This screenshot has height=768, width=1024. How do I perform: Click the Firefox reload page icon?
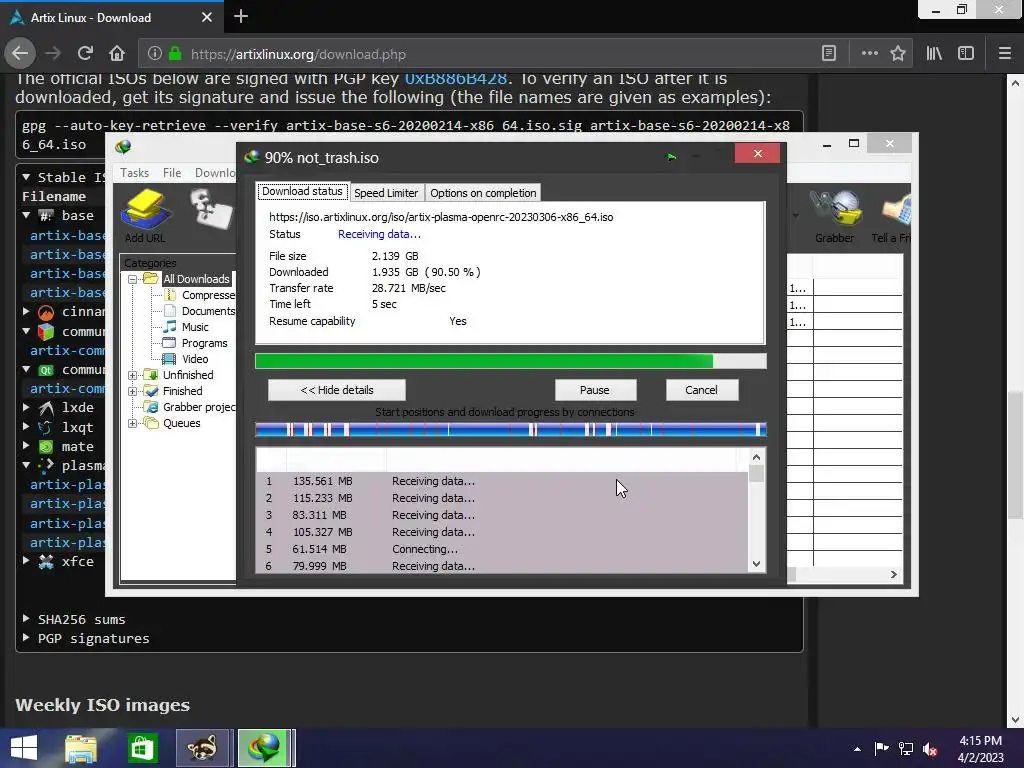[85, 54]
